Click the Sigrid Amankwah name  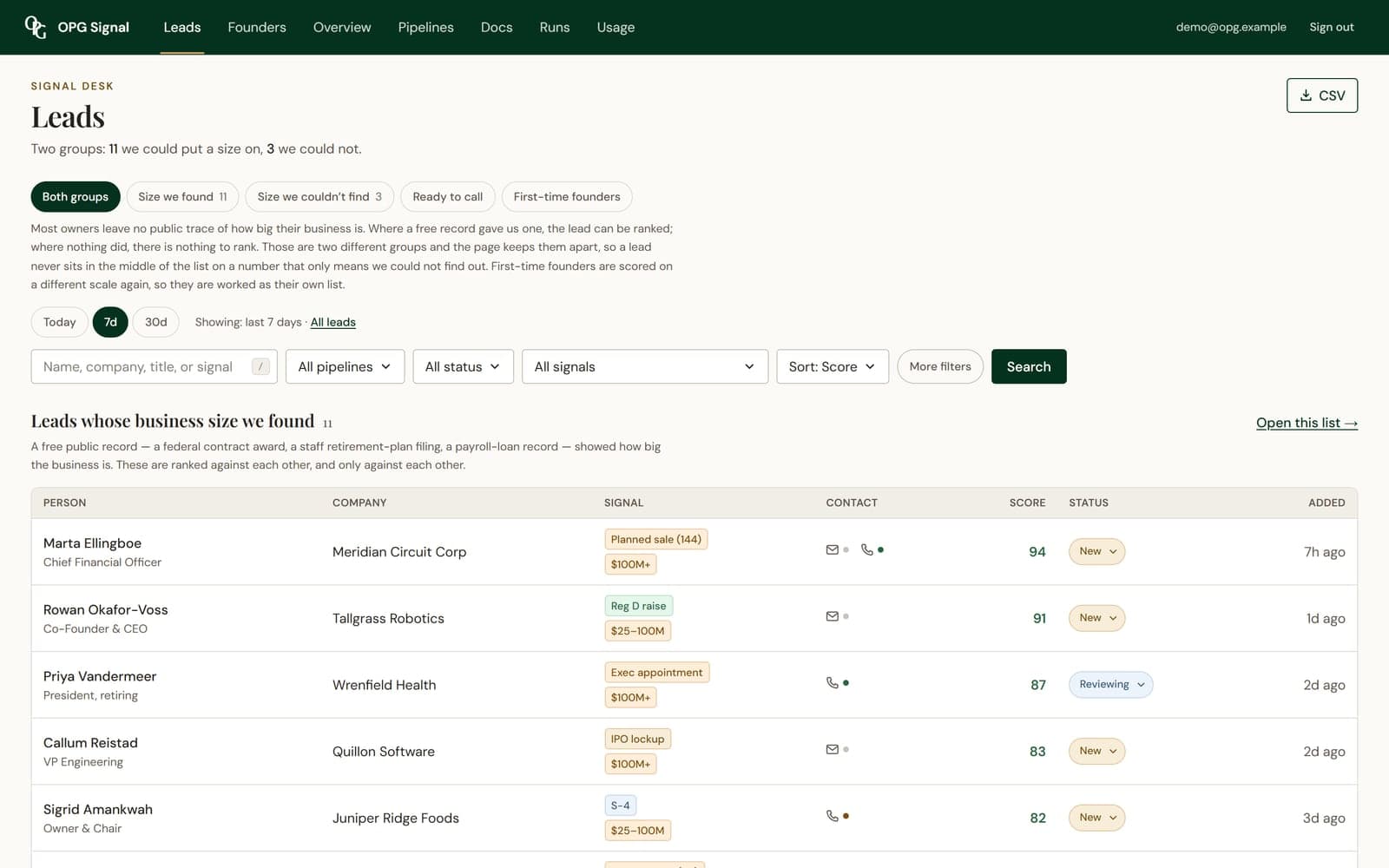pyautogui.click(x=98, y=810)
